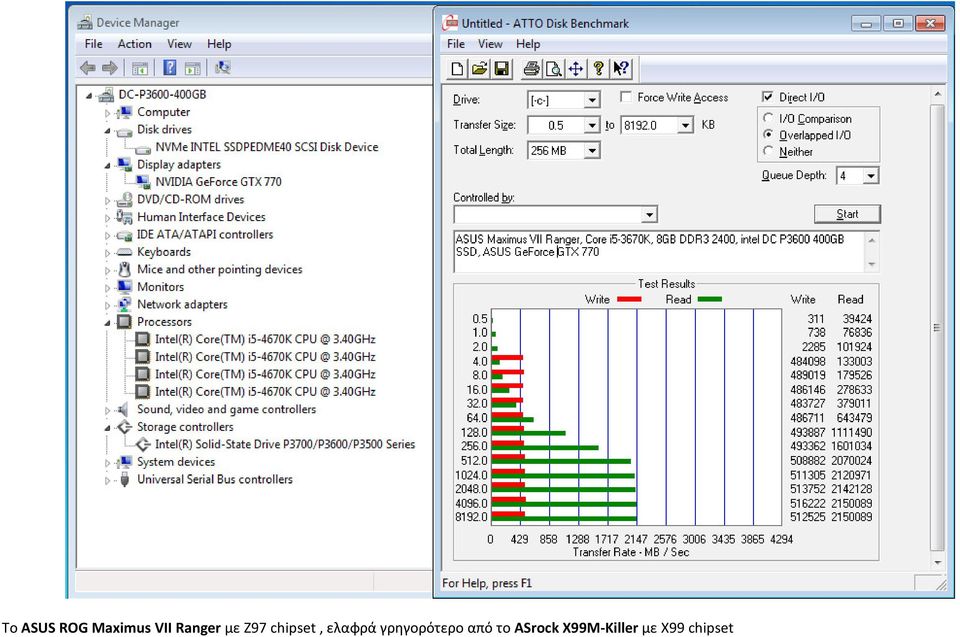The image size is (960, 637).
Task: Expand the Network adapters tree node
Action: [x=107, y=305]
